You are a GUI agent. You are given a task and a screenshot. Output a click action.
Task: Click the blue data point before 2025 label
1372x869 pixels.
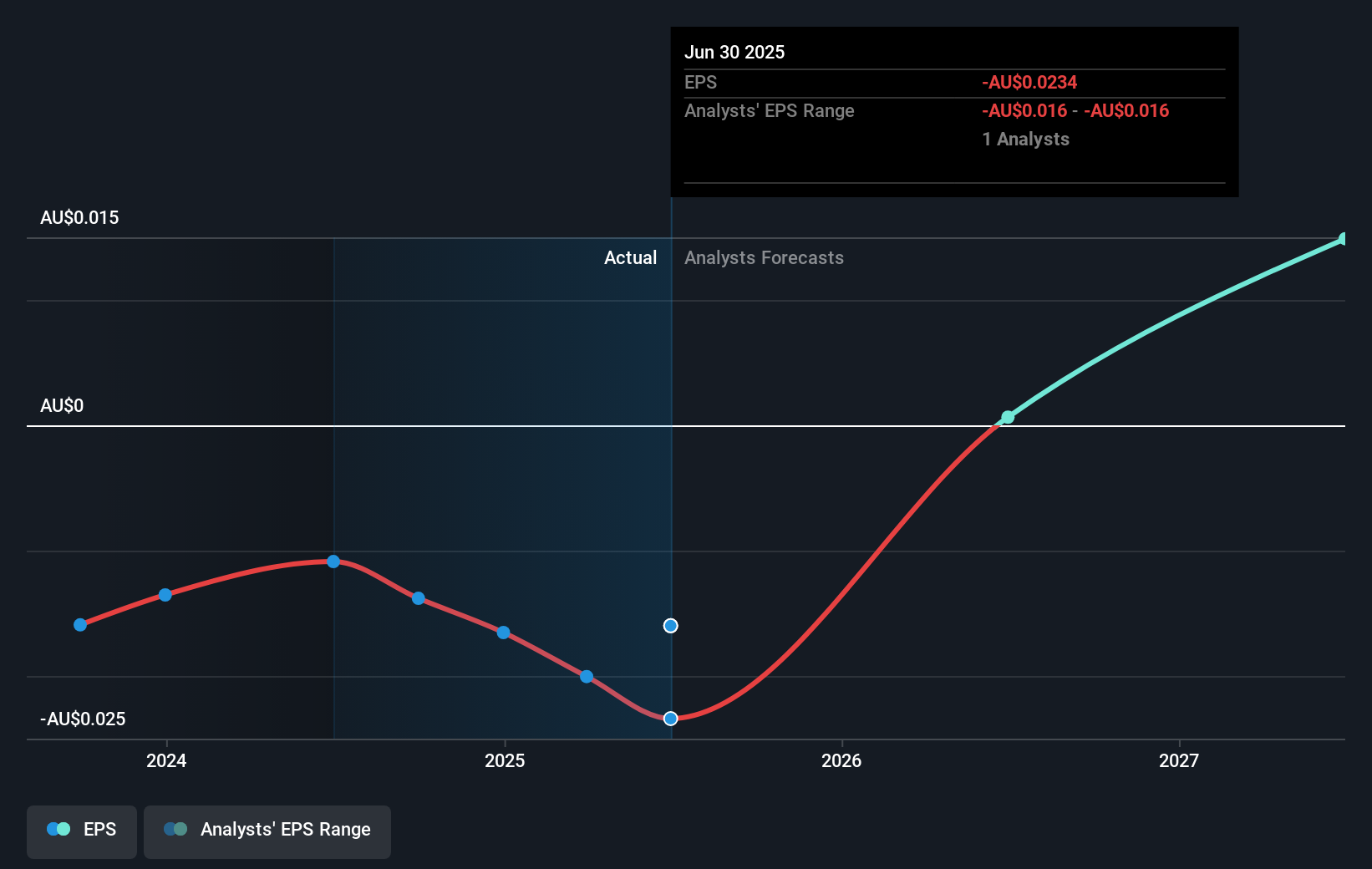tap(502, 633)
